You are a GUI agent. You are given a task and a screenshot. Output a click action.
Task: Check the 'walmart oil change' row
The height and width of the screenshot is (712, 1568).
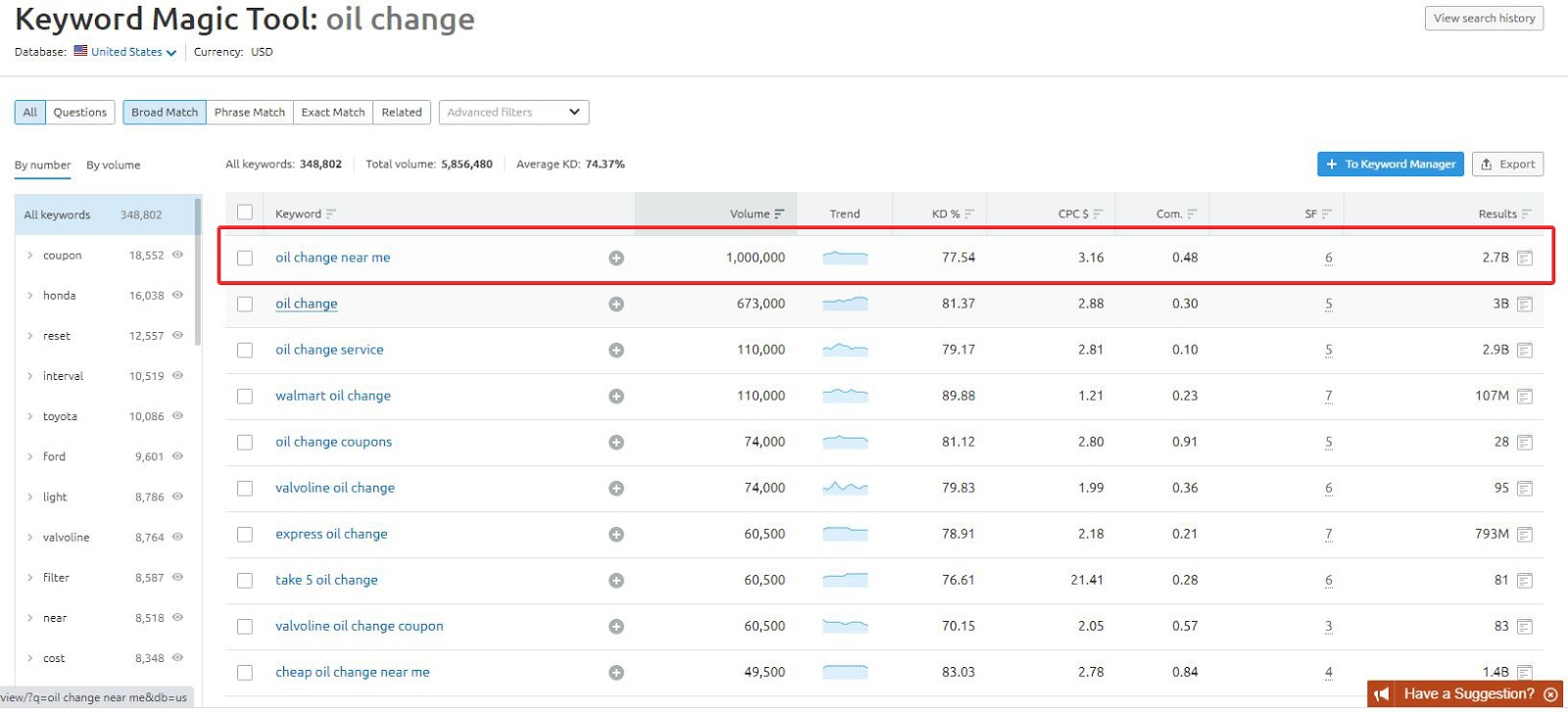(245, 397)
